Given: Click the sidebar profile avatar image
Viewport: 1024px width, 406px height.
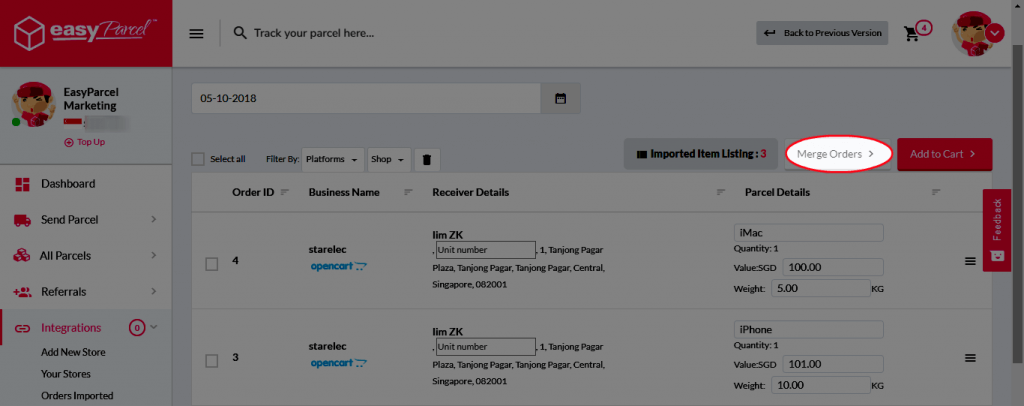Looking at the screenshot, I should pos(33,104).
